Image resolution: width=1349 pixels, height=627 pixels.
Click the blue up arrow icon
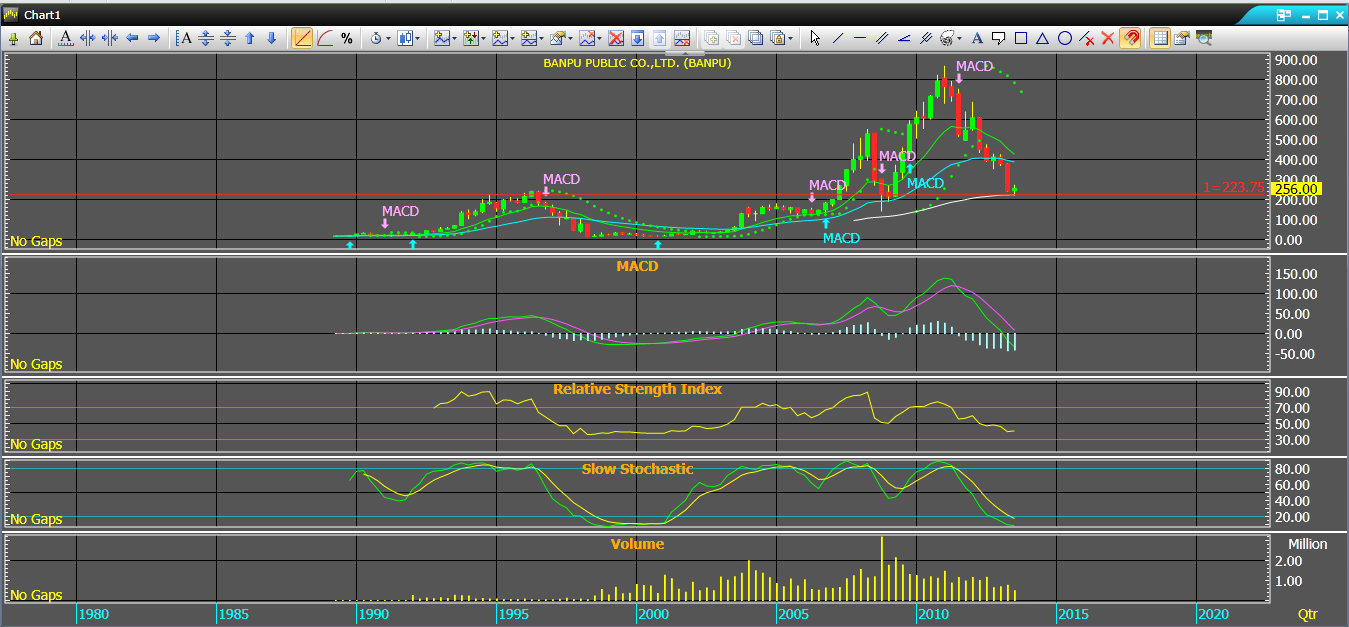coord(250,38)
